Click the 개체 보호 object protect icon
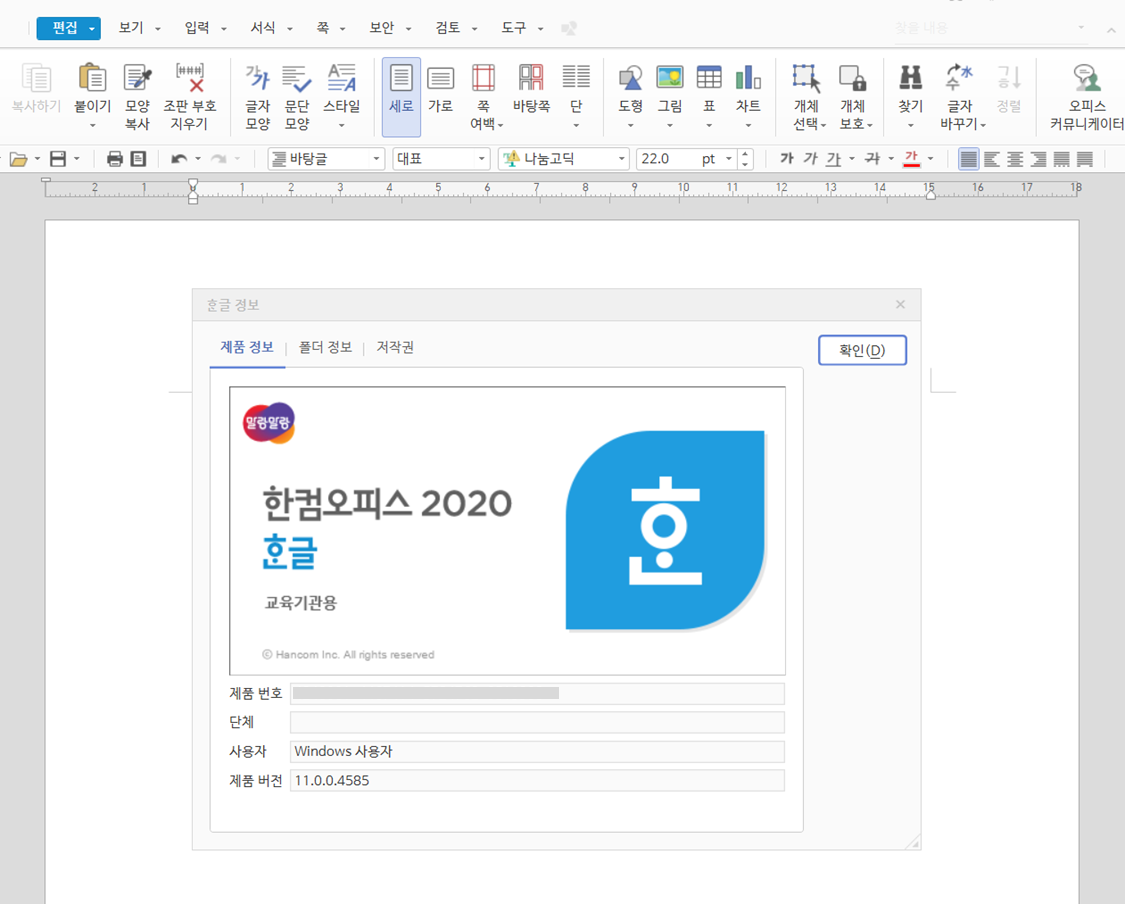This screenshot has height=904, width=1125. (852, 77)
